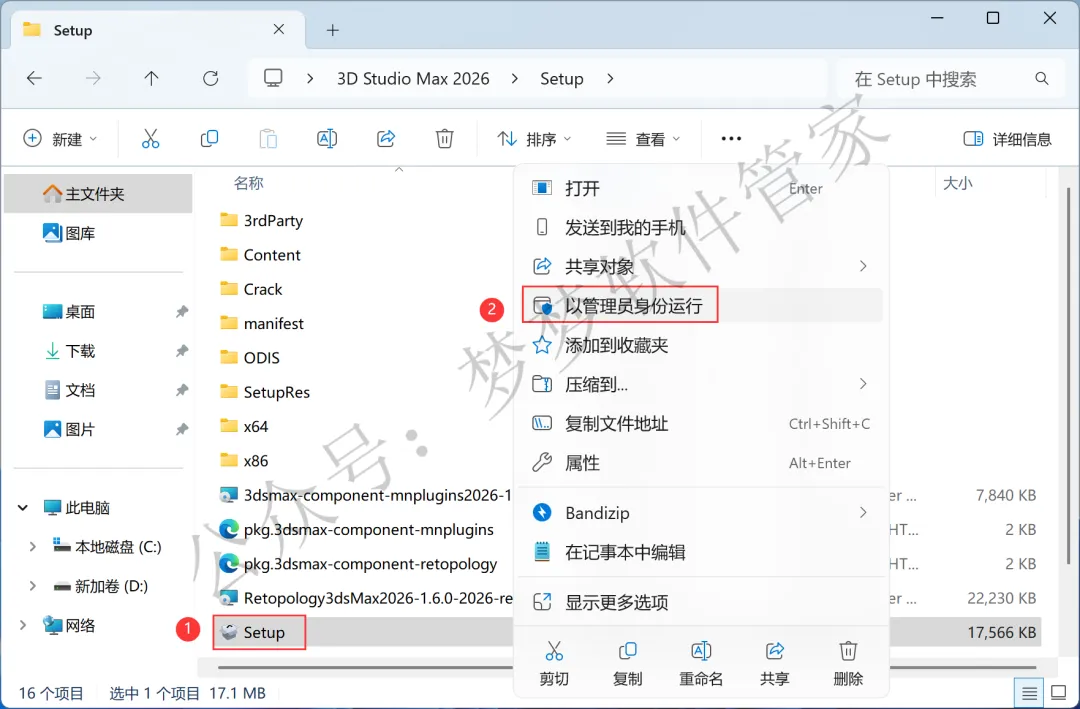Refresh the current folder
This screenshot has width=1080, height=709.
[211, 79]
